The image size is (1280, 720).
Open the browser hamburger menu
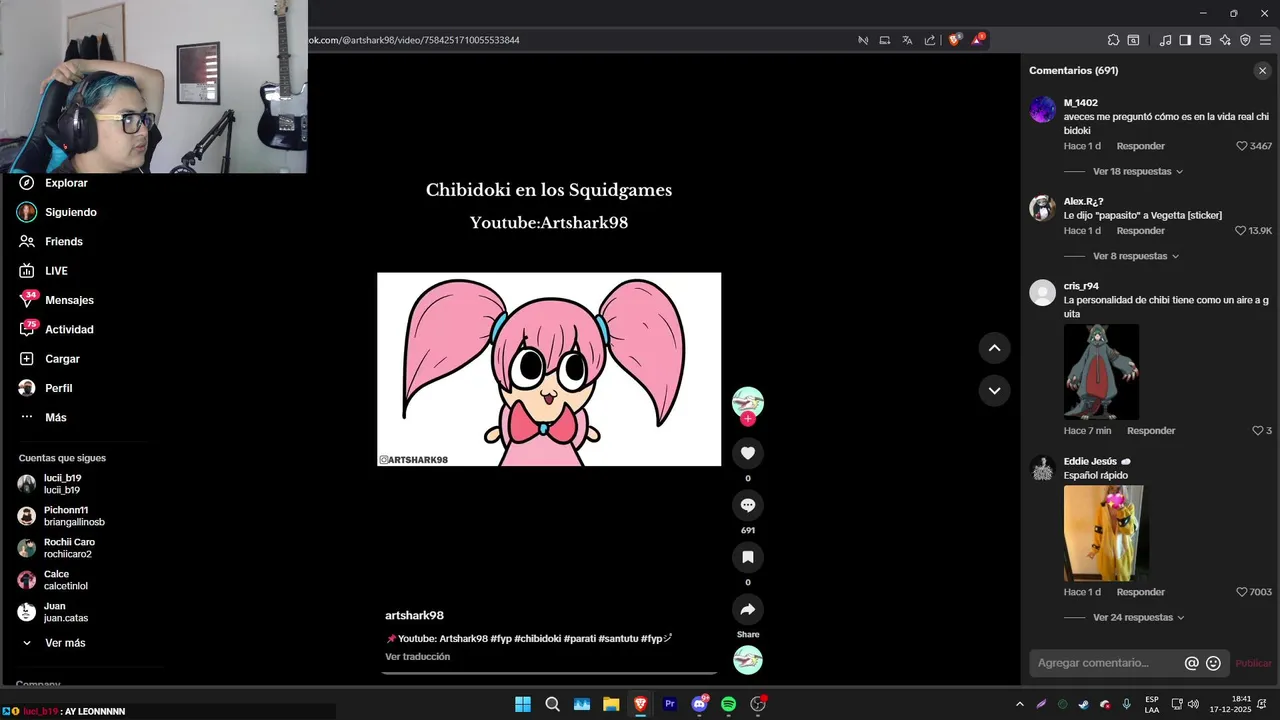coord(1265,40)
